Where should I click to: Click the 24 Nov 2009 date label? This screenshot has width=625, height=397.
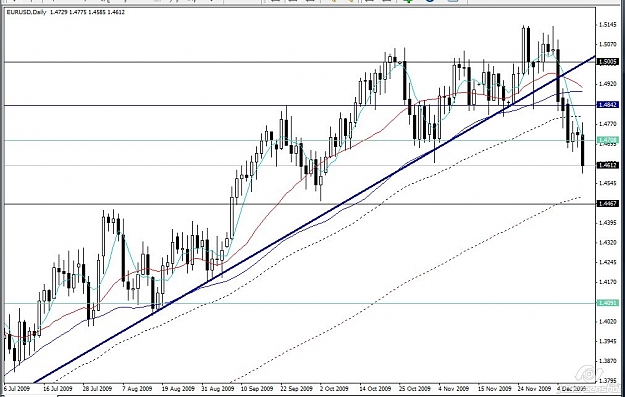click(534, 388)
